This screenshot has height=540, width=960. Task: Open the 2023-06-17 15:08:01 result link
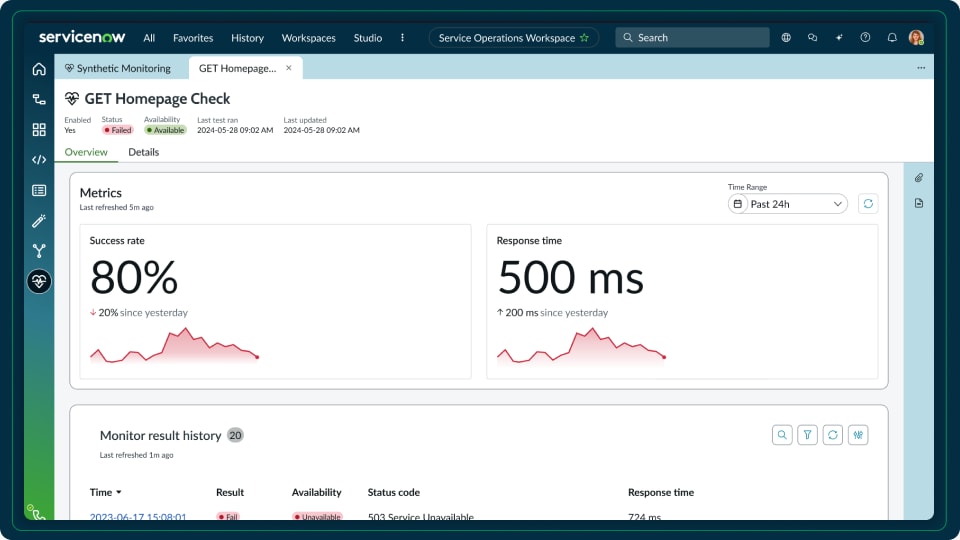tap(138, 517)
